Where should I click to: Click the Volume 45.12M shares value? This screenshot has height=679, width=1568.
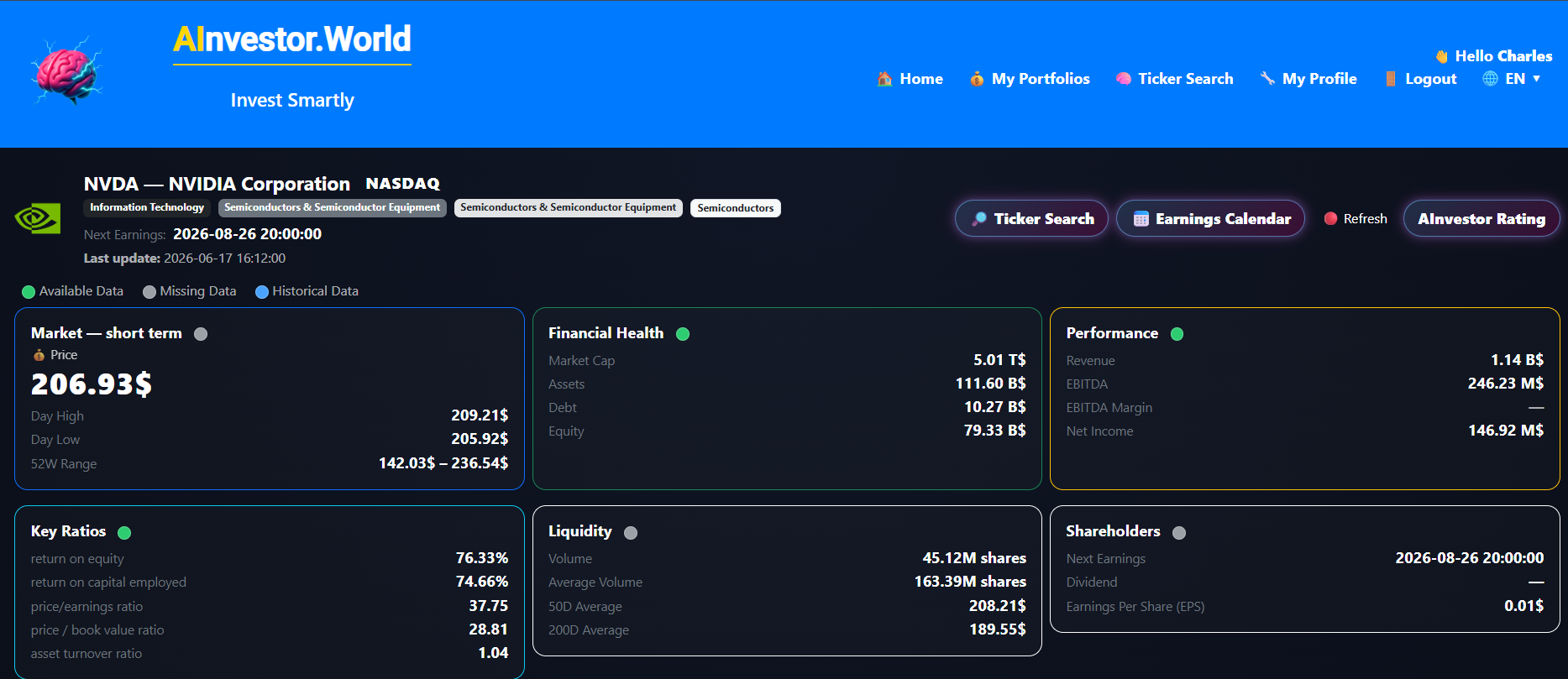[x=974, y=558]
